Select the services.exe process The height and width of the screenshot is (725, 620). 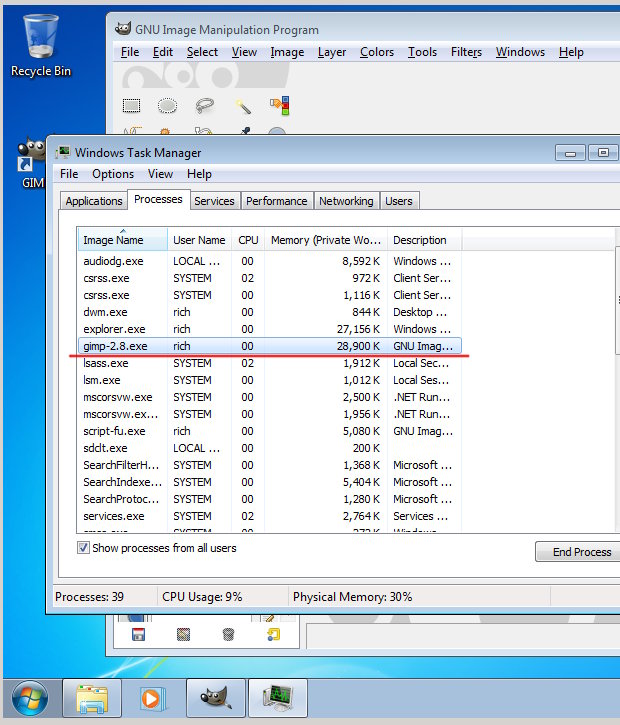pos(270,516)
